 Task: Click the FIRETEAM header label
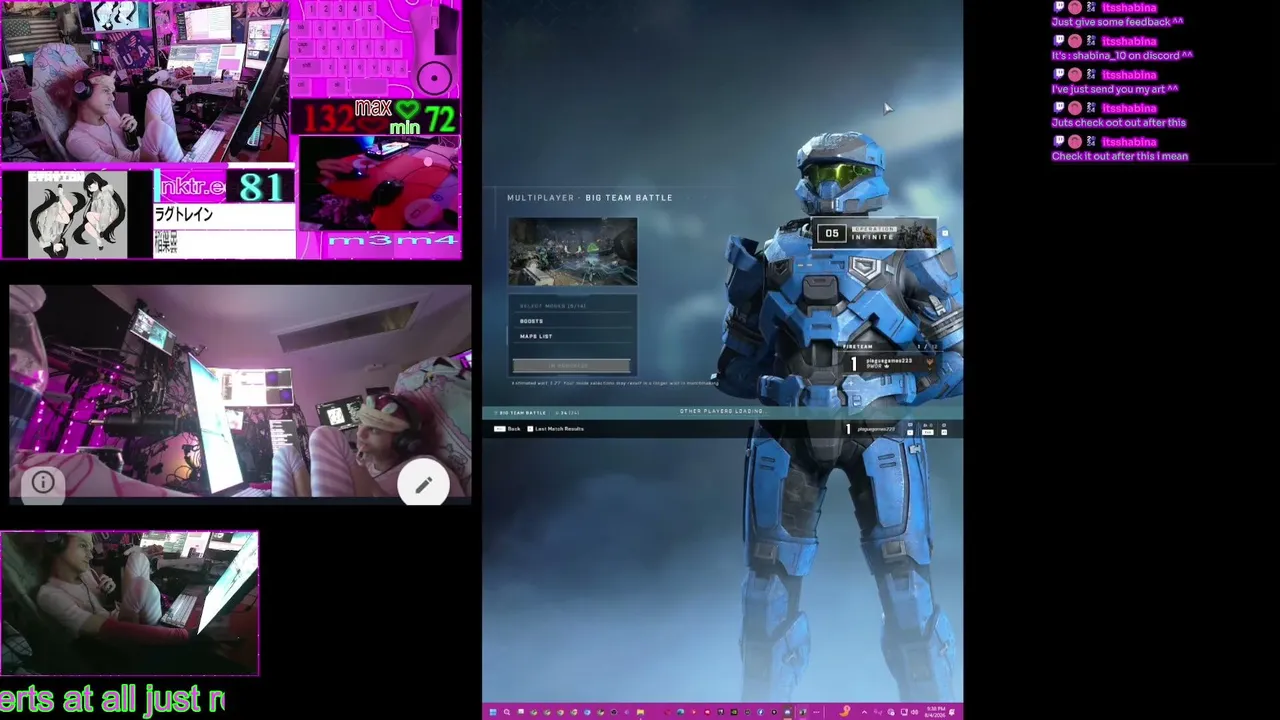point(857,346)
